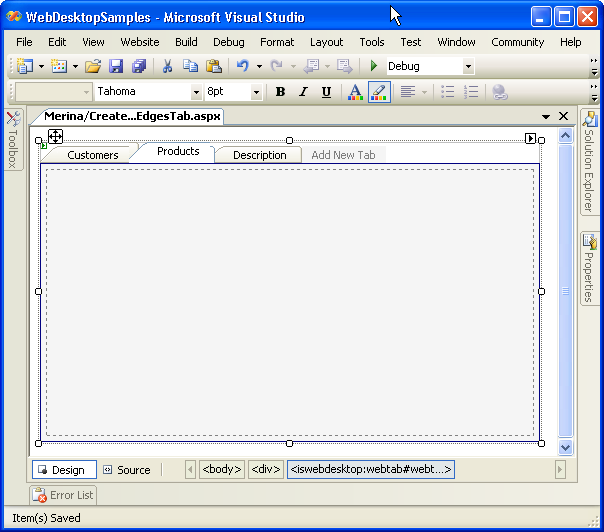Viewport: 604px width, 532px height.
Task: Click the Paste clipboard icon
Action: tap(213, 66)
